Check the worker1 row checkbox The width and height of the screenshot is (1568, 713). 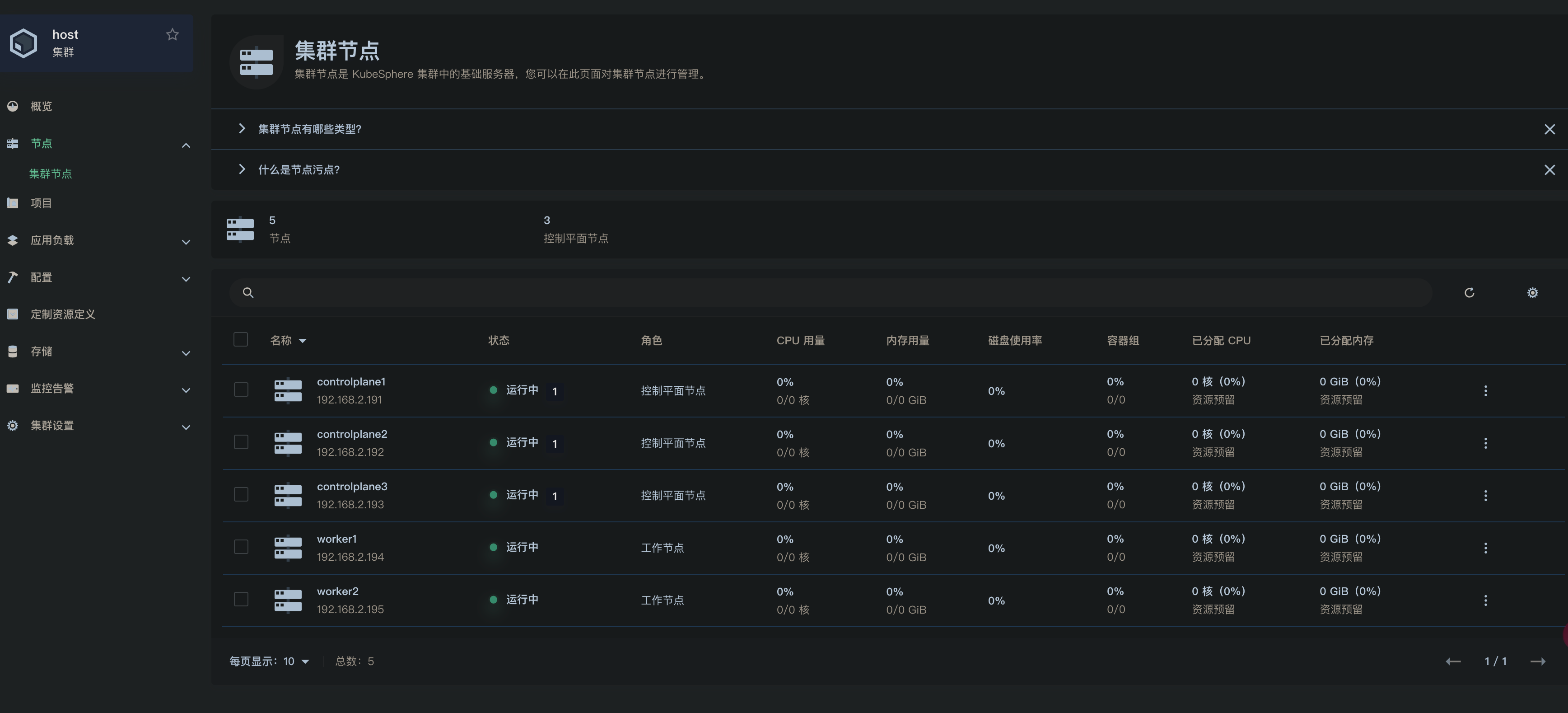click(x=241, y=547)
